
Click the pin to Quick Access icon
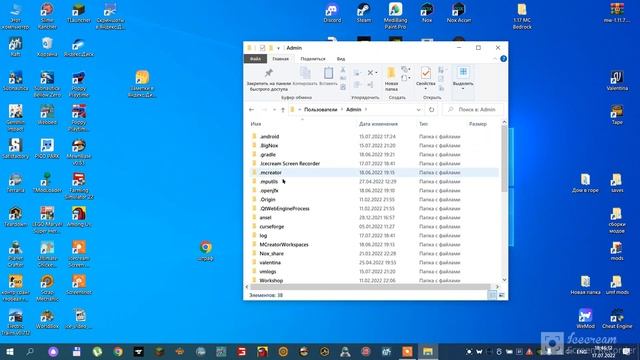tap(269, 73)
